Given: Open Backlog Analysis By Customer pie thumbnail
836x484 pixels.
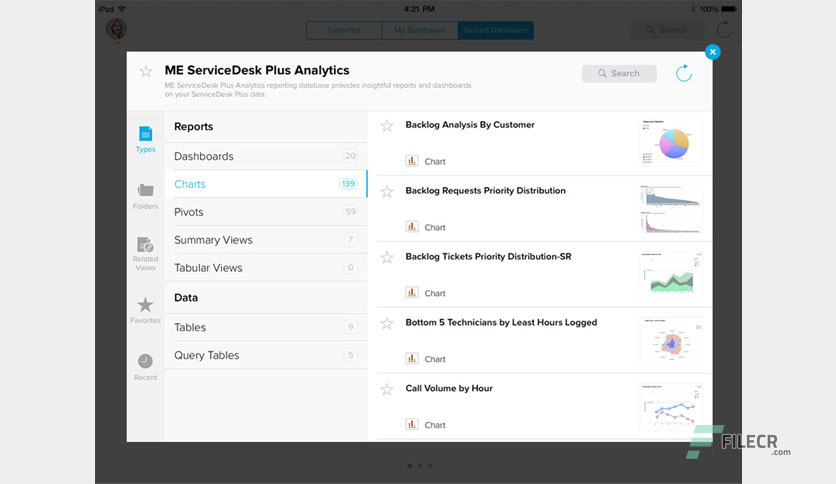Looking at the screenshot, I should [x=671, y=142].
